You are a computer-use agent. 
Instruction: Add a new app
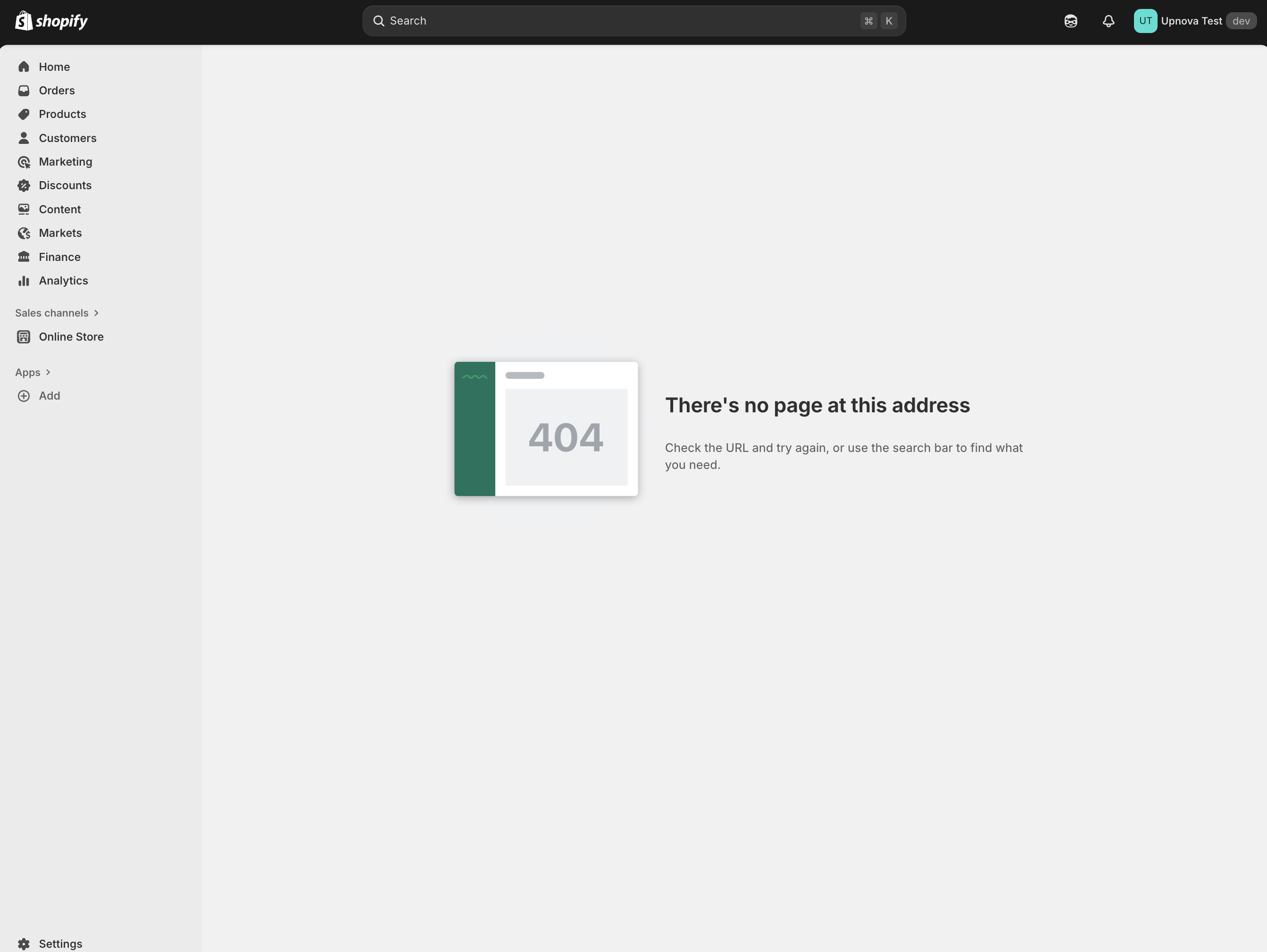click(49, 396)
